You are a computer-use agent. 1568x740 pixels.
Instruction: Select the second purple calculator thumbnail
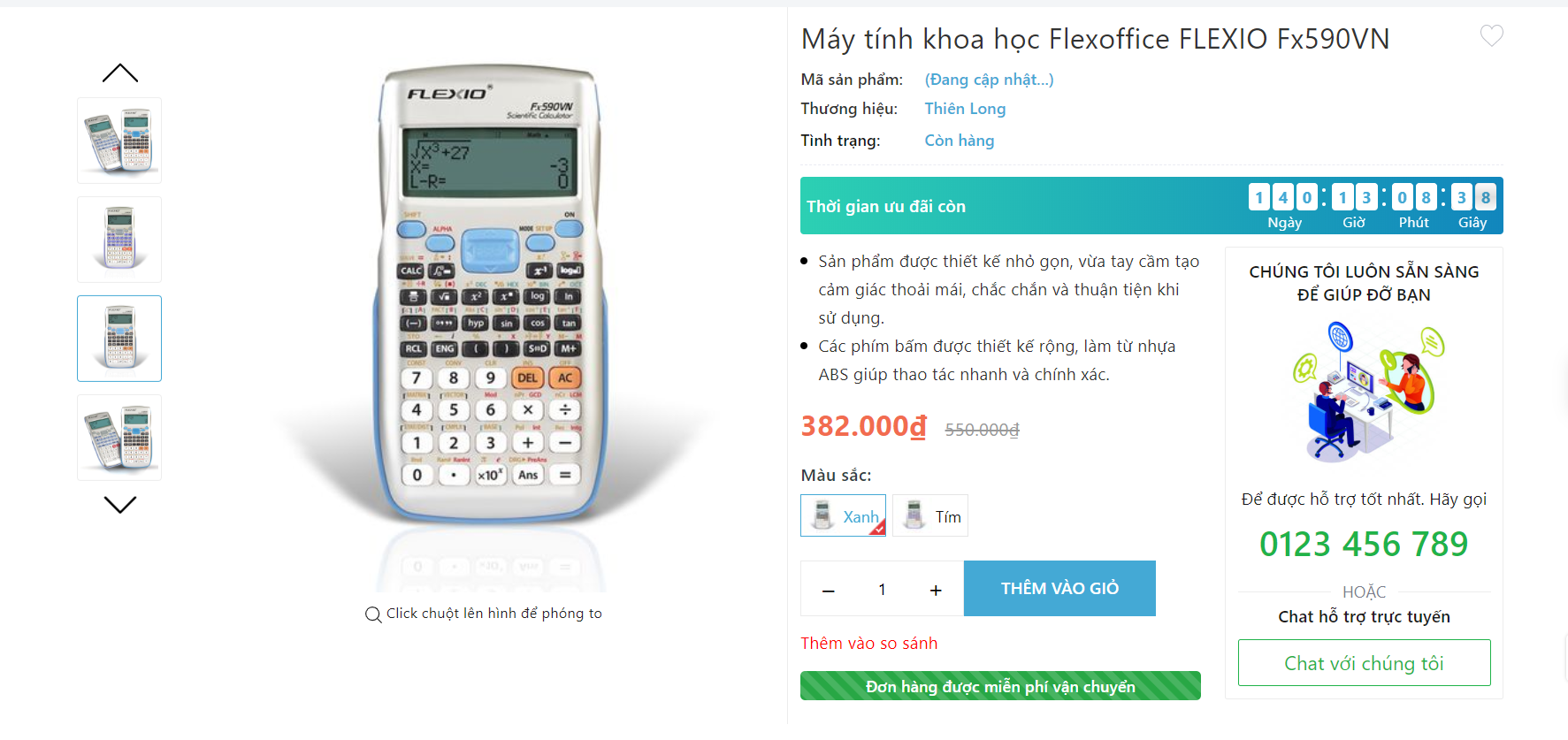[119, 240]
